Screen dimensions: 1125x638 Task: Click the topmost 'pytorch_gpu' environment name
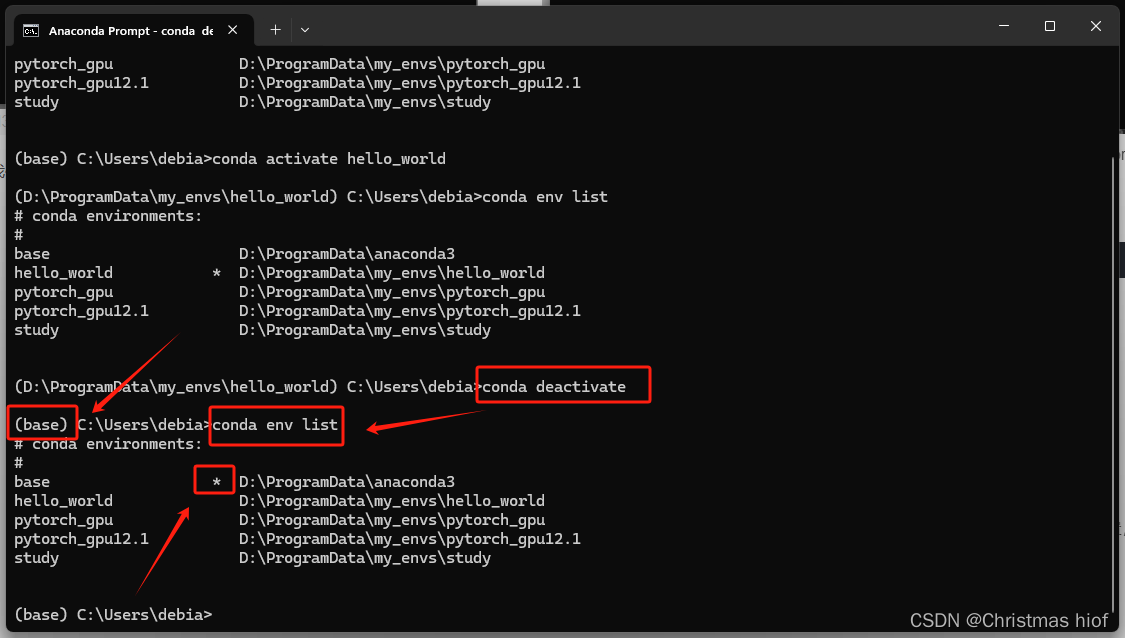point(63,64)
